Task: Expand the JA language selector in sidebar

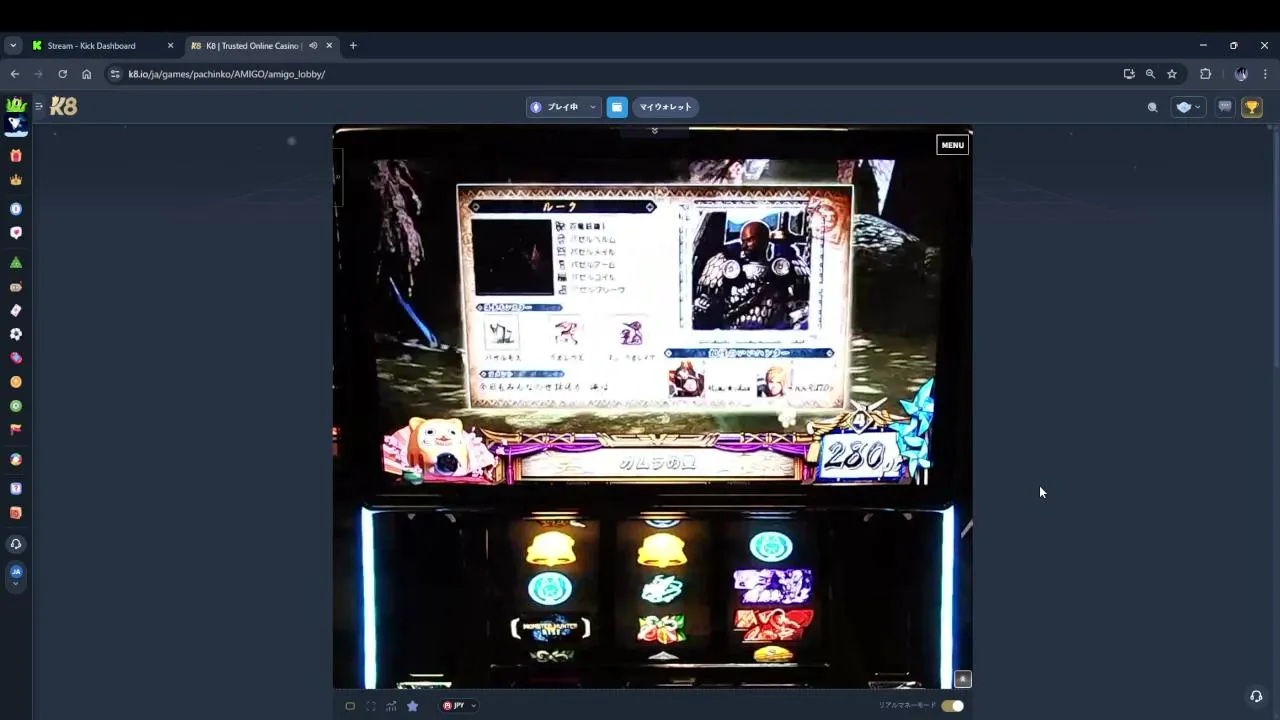Action: [16, 575]
